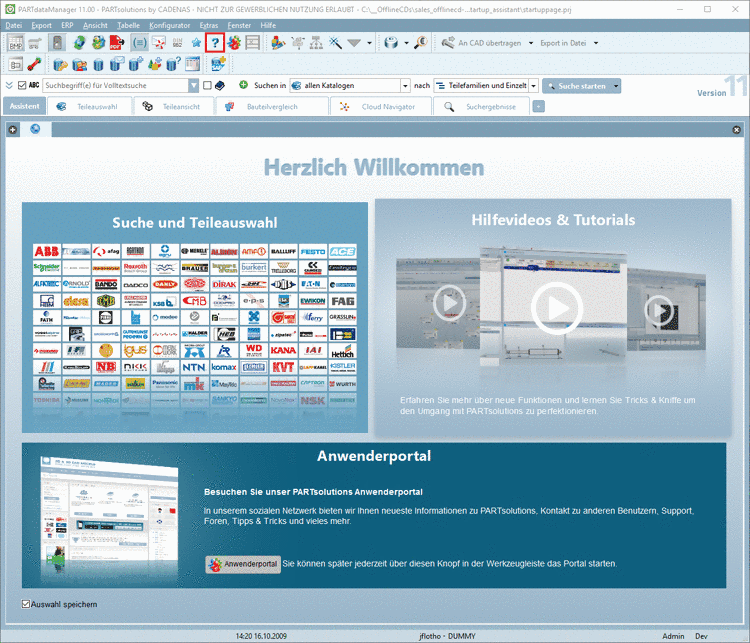
Task: Click the green plus icon before Suchen in
Action: pyautogui.click(x=243, y=85)
